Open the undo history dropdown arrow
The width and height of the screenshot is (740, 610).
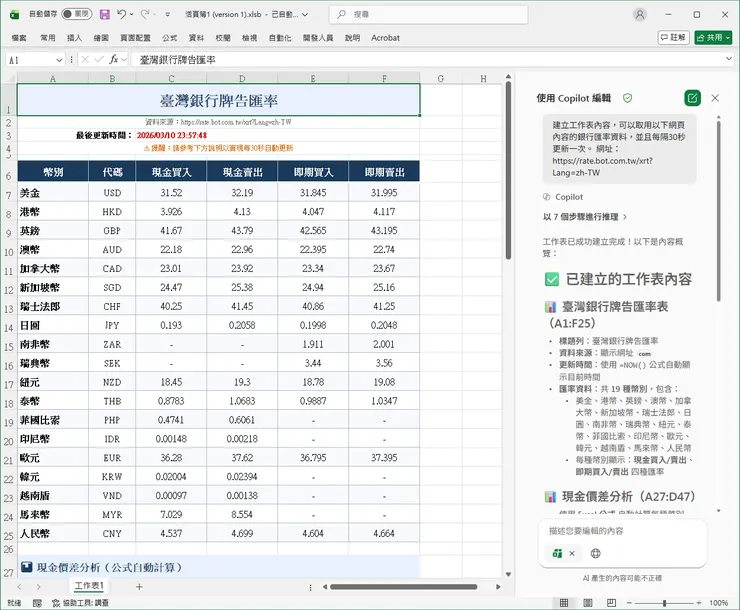pyautogui.click(x=132, y=15)
